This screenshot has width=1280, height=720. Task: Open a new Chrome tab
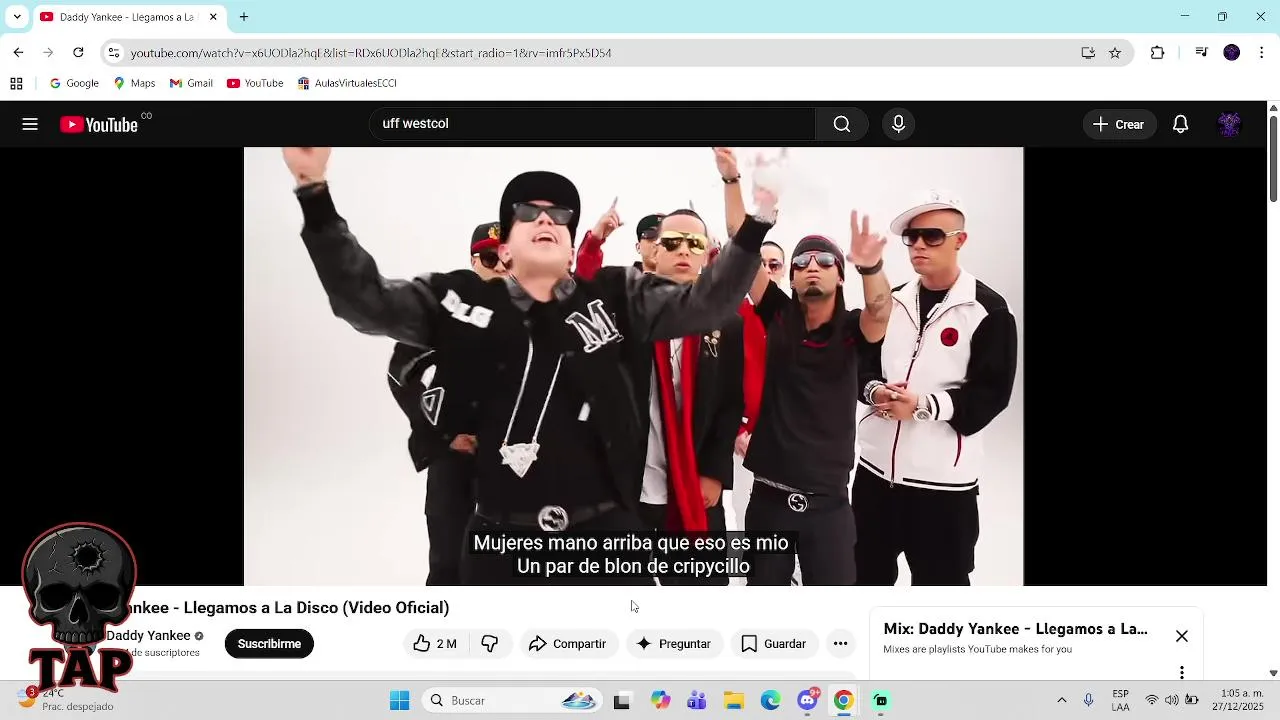click(x=243, y=17)
